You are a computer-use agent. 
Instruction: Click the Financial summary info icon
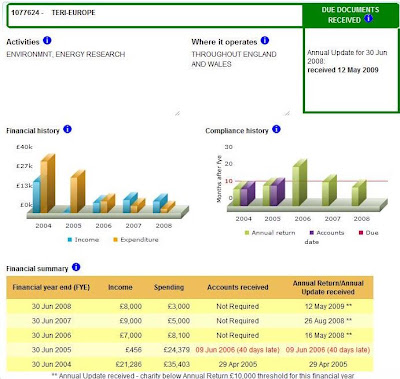(x=76, y=267)
